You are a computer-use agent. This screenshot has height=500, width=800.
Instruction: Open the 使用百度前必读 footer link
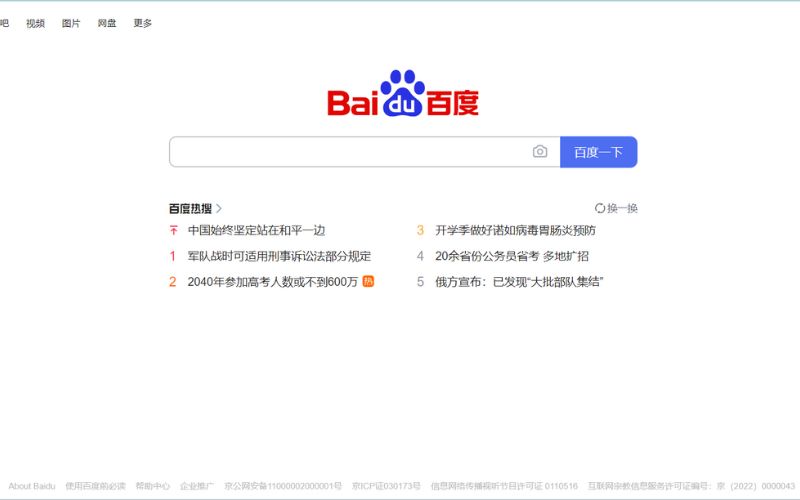95,486
